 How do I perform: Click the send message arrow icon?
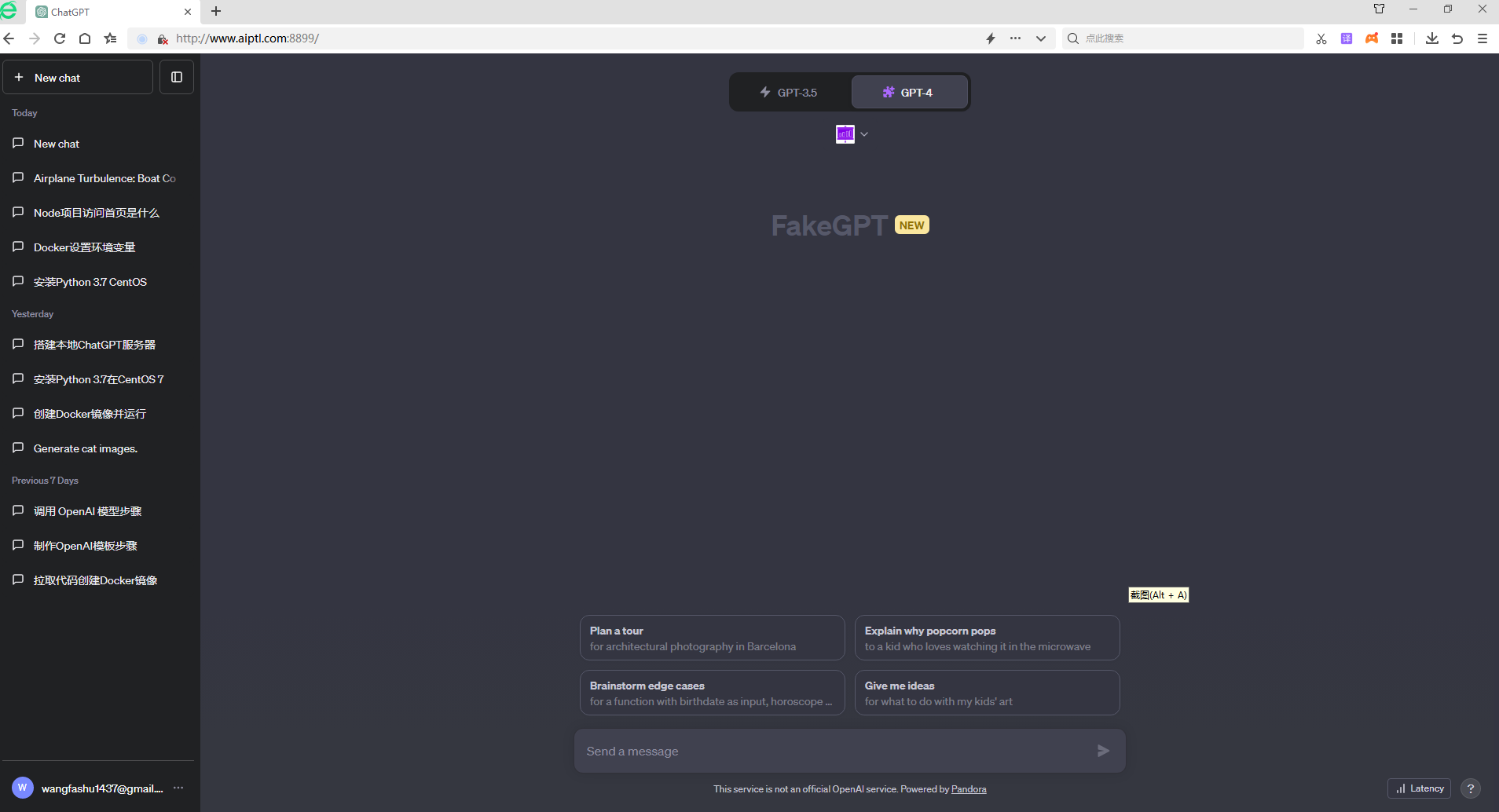click(x=1103, y=751)
